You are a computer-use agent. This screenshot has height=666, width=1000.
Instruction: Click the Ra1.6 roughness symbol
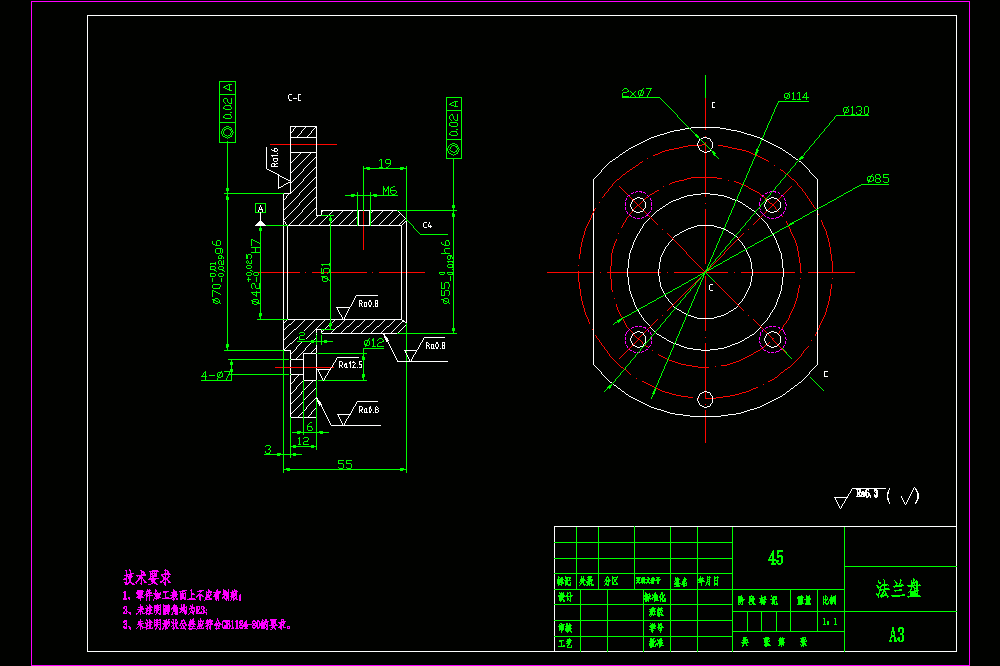coord(278,167)
